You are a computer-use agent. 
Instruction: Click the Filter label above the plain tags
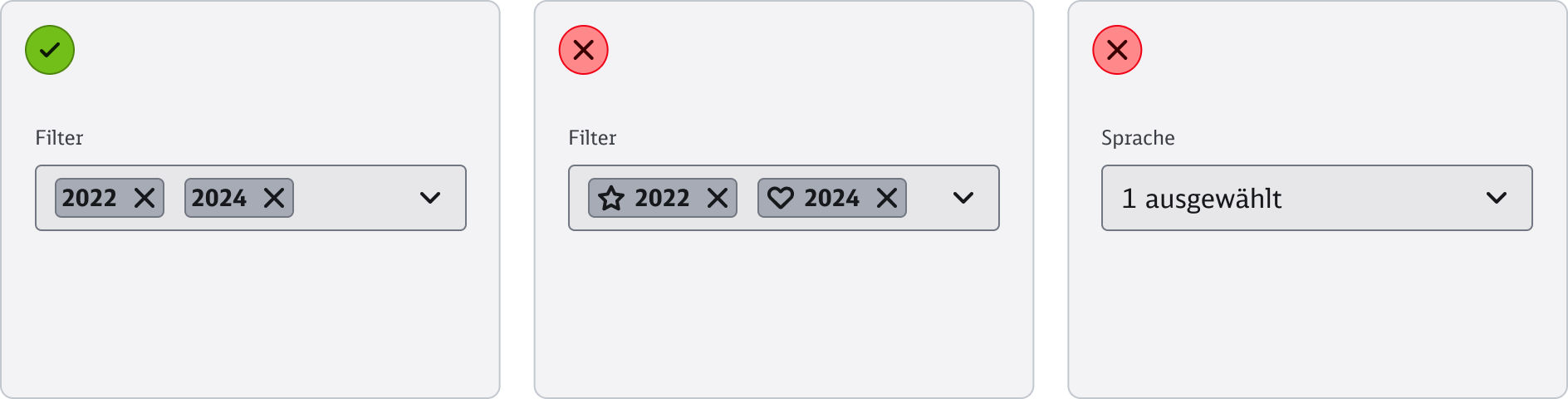[59, 138]
